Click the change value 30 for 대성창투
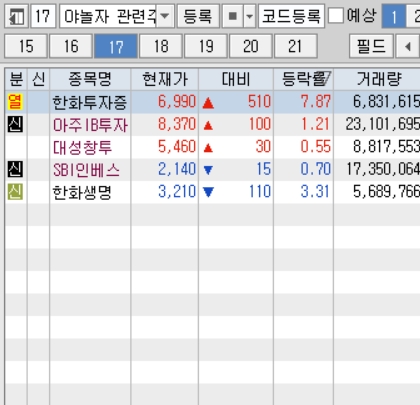The height and width of the screenshot is (405, 420). click(x=263, y=147)
